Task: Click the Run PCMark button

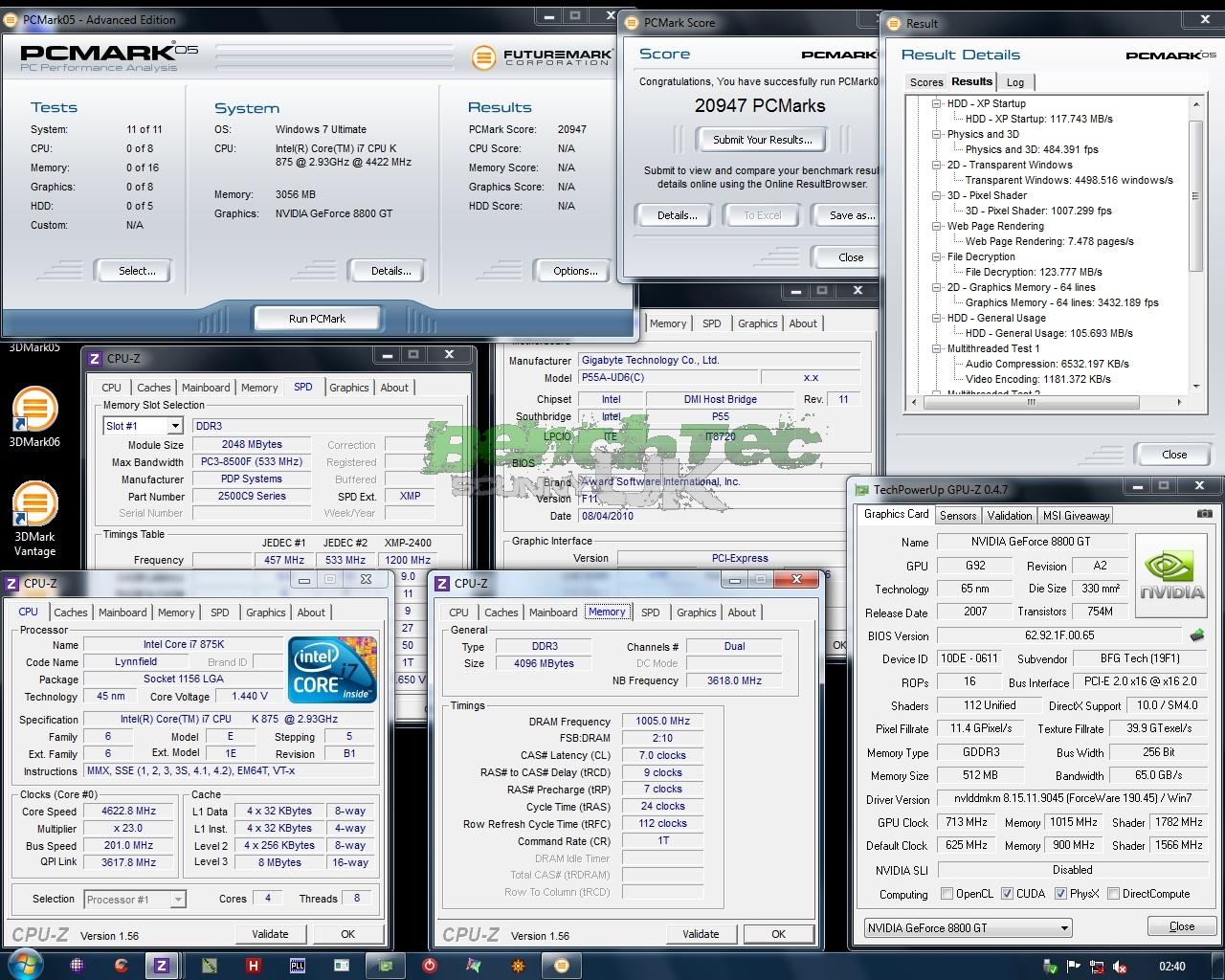Action: pos(317,319)
